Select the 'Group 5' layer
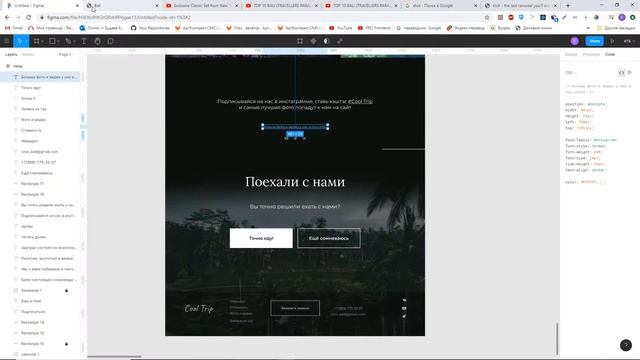 pos(40,98)
